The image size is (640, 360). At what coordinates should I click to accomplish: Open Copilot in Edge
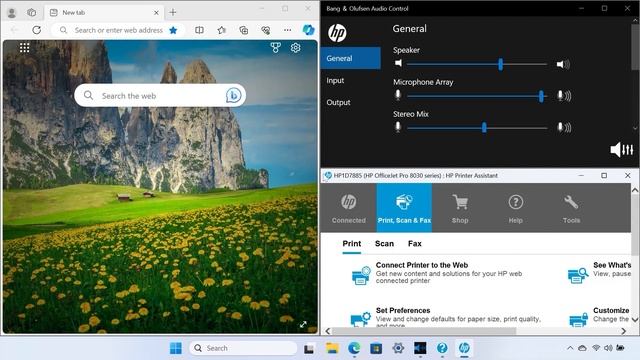click(x=309, y=30)
